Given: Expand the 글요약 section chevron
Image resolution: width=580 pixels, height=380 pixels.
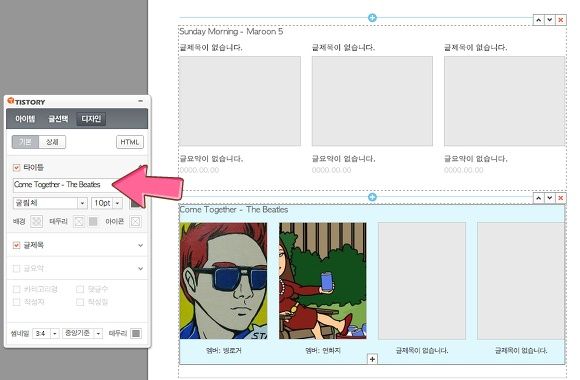Looking at the screenshot, I should (141, 269).
